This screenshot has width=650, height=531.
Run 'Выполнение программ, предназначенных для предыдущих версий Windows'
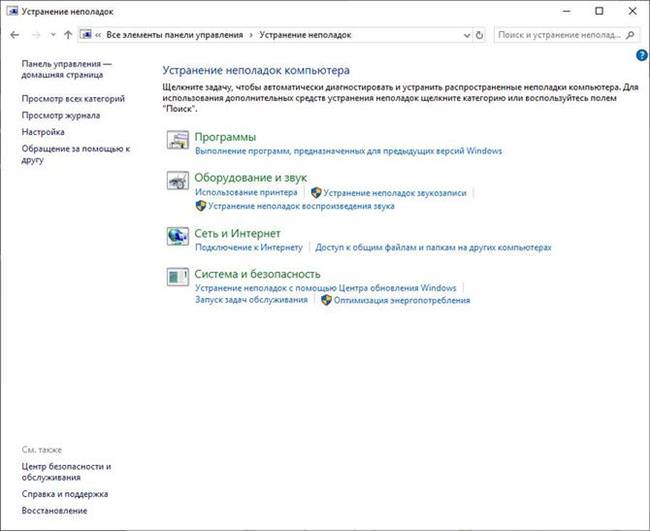pyautogui.click(x=348, y=151)
